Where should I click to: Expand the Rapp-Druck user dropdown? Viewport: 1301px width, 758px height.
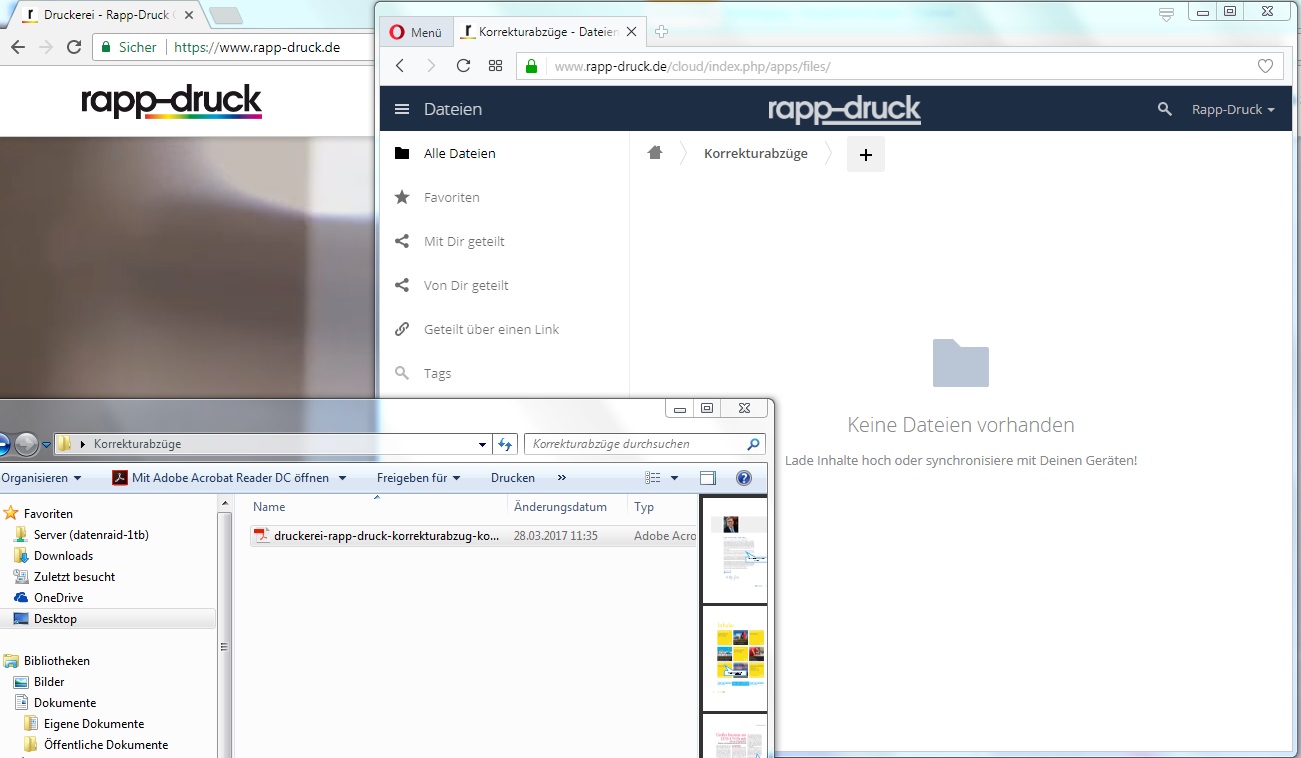(1233, 109)
